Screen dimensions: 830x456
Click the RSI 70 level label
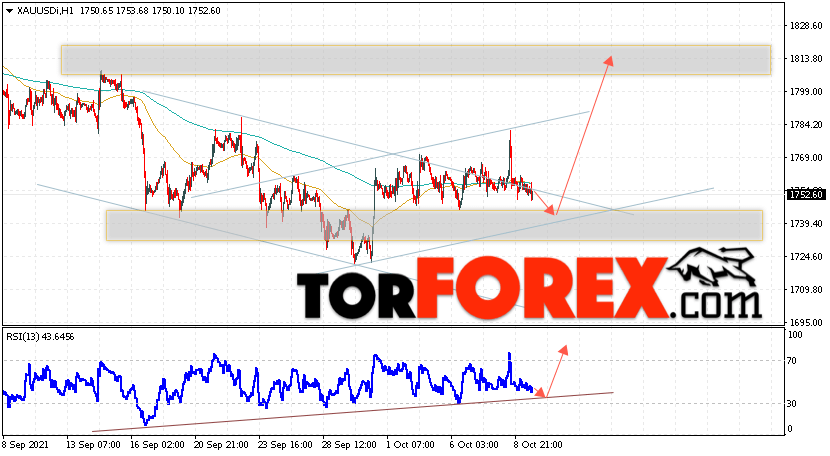792,361
